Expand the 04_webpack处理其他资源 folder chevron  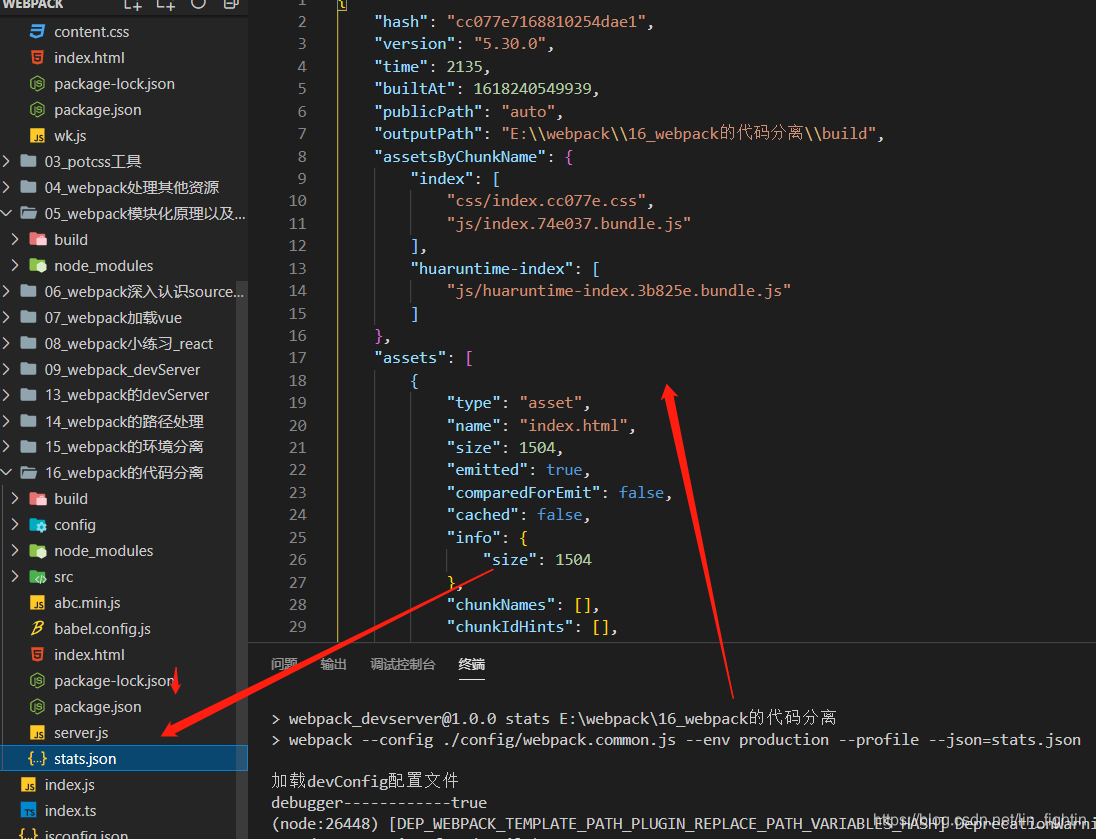[x=6, y=187]
